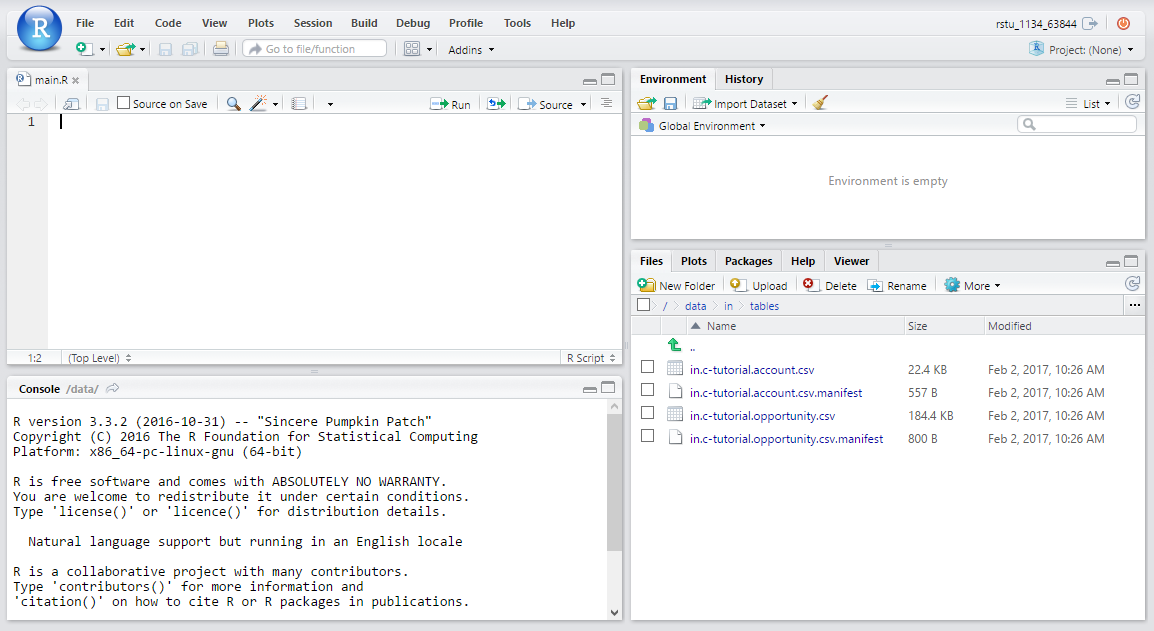Refresh the Environment pane
Screen dimensions: 1154x631
point(1133,102)
